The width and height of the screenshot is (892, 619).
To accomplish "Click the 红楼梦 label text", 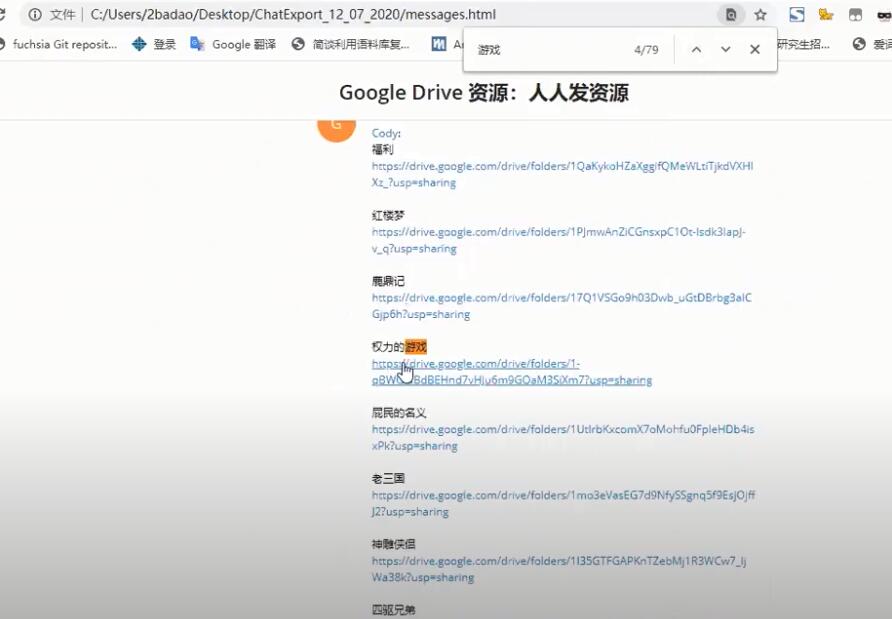I will (x=388, y=216).
